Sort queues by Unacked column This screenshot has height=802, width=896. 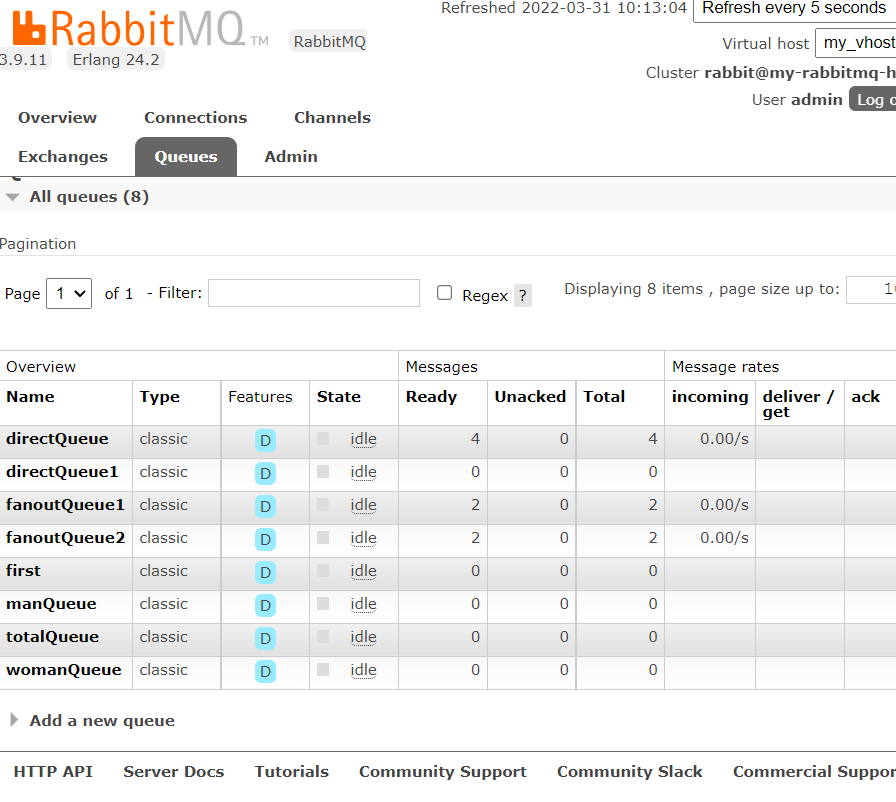tap(530, 397)
